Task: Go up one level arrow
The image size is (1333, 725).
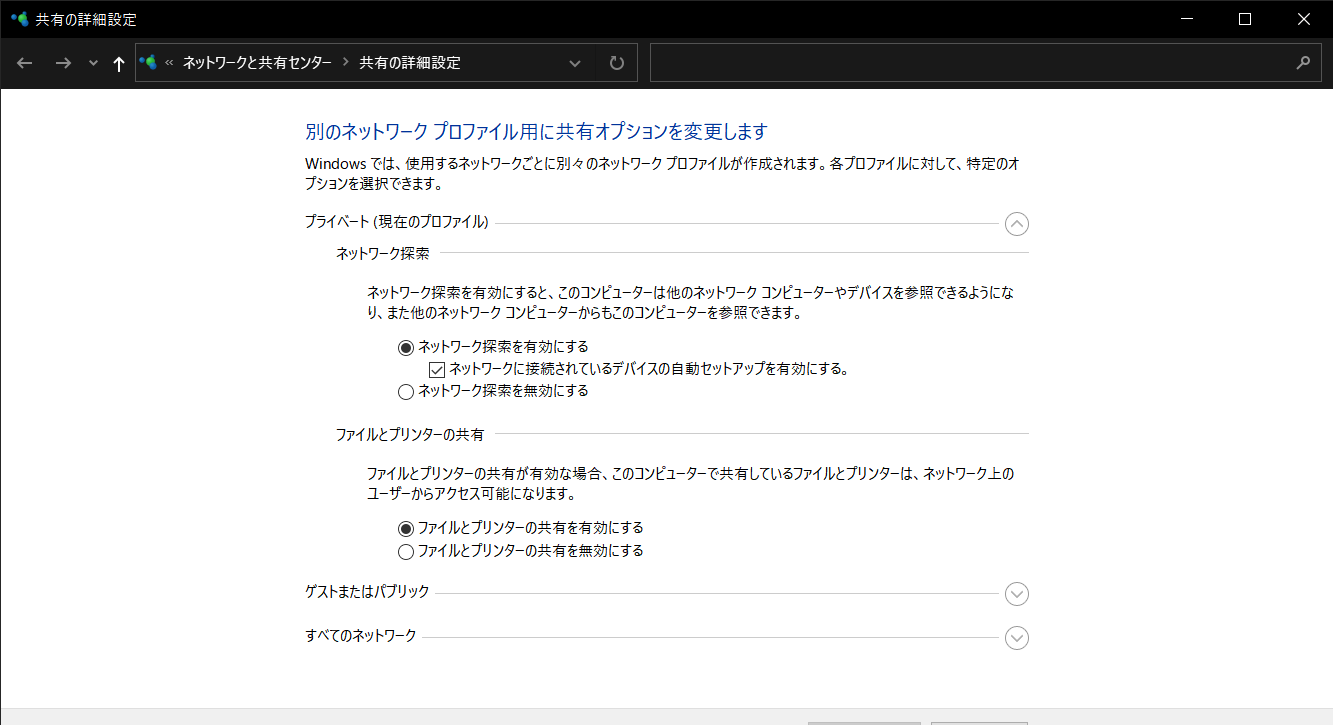Action: click(119, 63)
